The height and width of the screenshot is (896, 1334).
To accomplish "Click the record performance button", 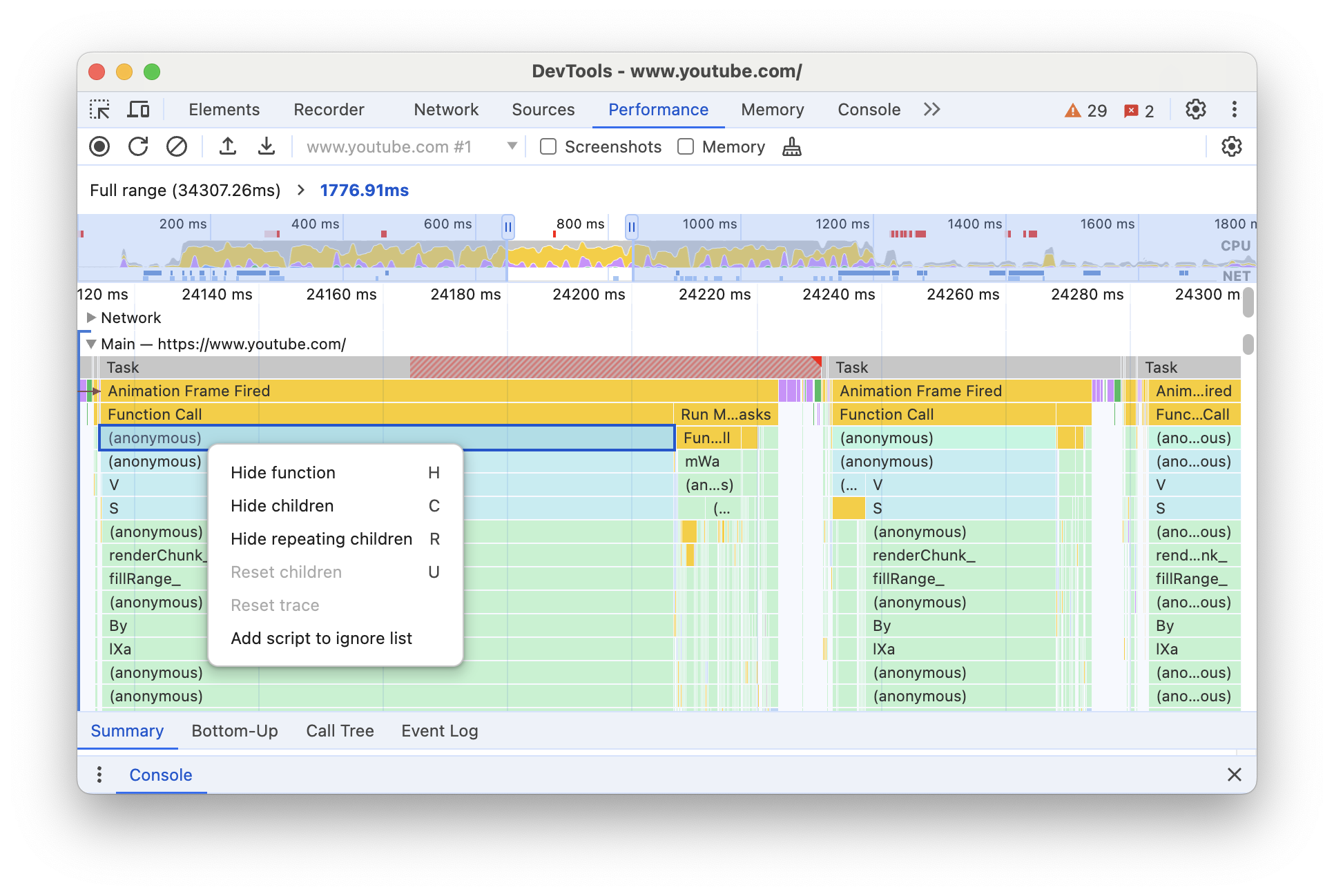I will (100, 147).
